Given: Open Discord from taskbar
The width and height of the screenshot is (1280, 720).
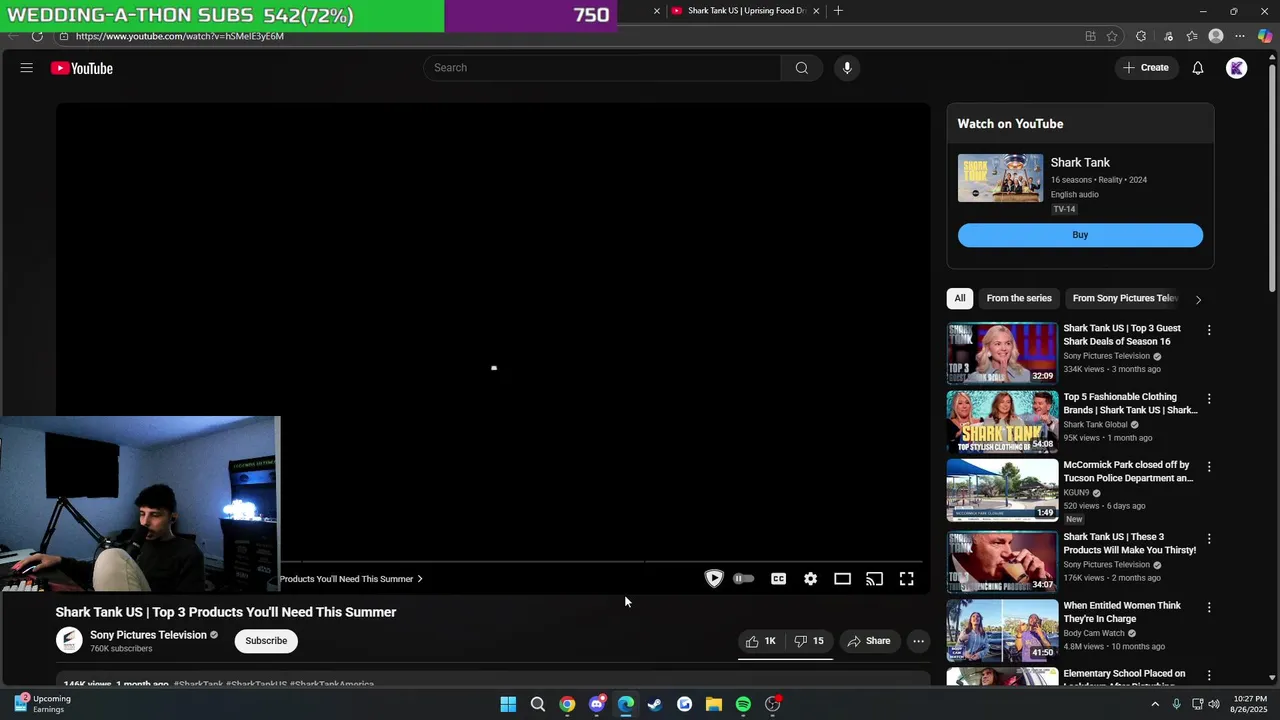Looking at the screenshot, I should pos(597,704).
